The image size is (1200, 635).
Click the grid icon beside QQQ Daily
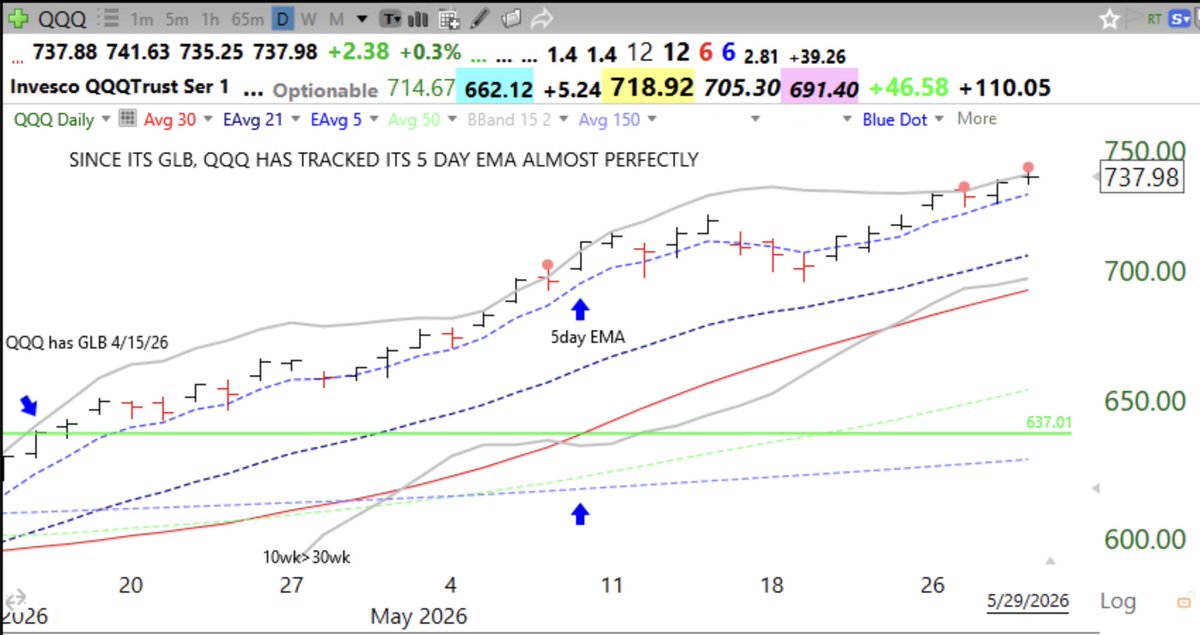click(x=127, y=119)
